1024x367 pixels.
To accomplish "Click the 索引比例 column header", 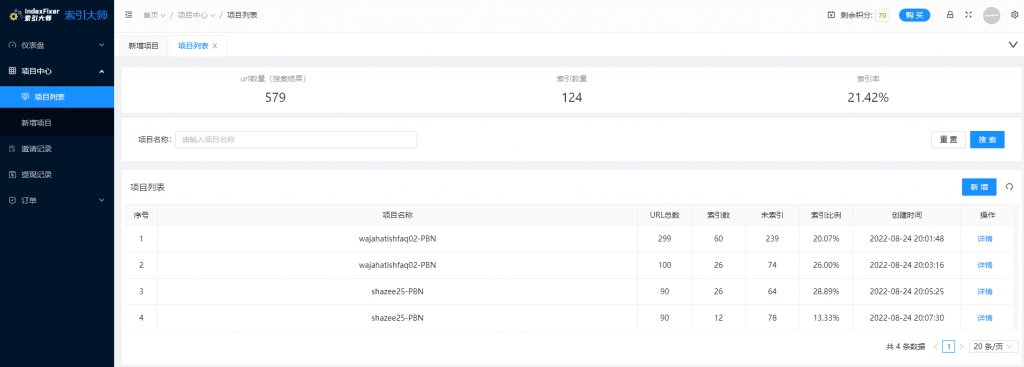I will tap(826, 215).
